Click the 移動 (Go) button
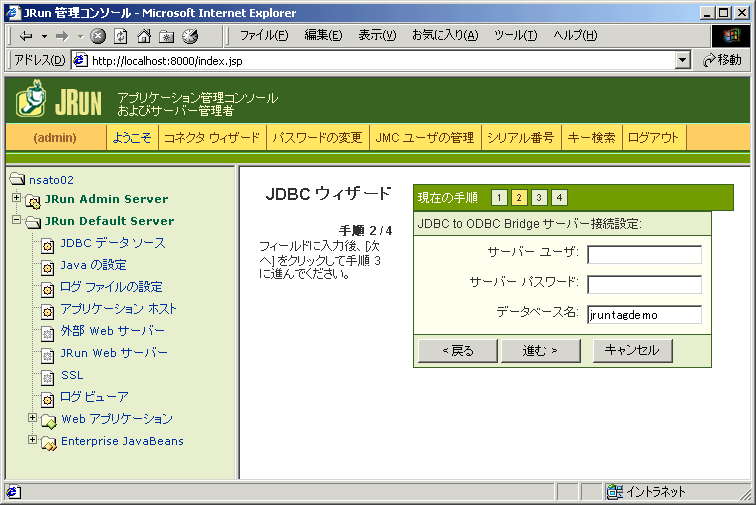The height and width of the screenshot is (505, 756). coord(722,60)
